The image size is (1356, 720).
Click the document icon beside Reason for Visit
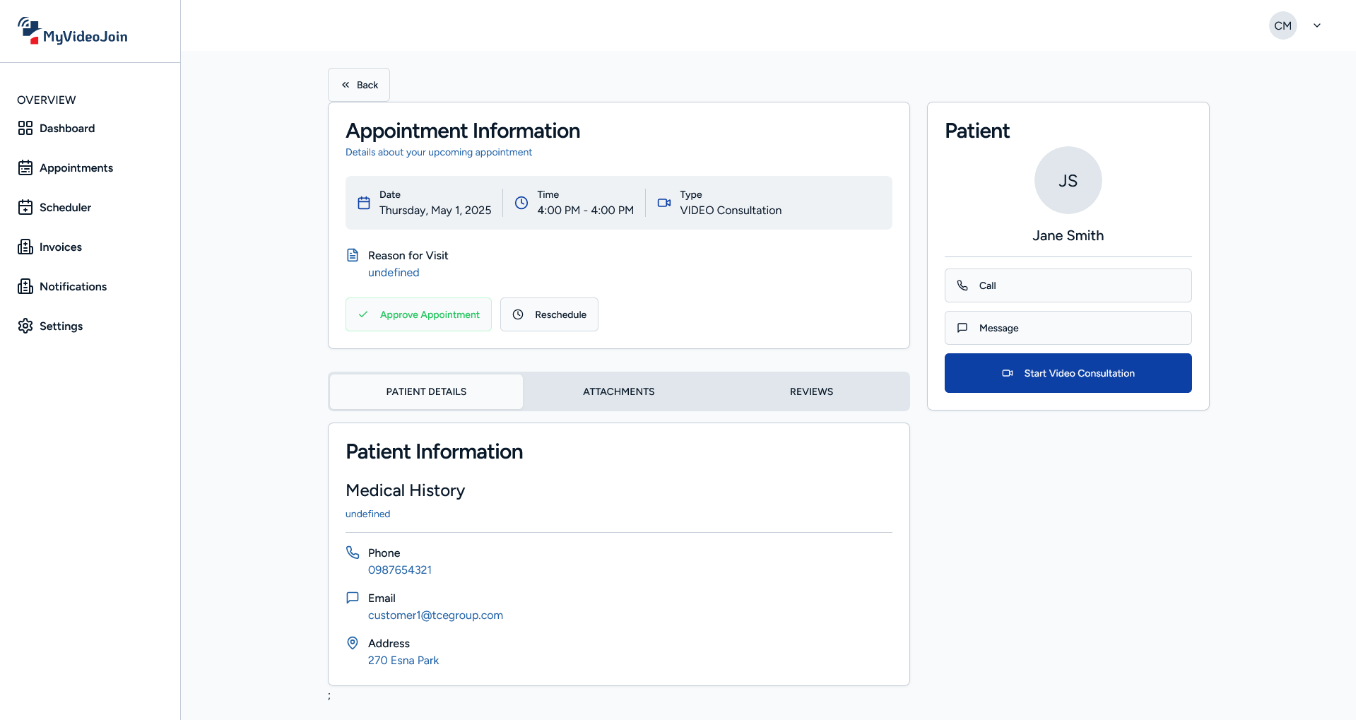pyautogui.click(x=352, y=255)
